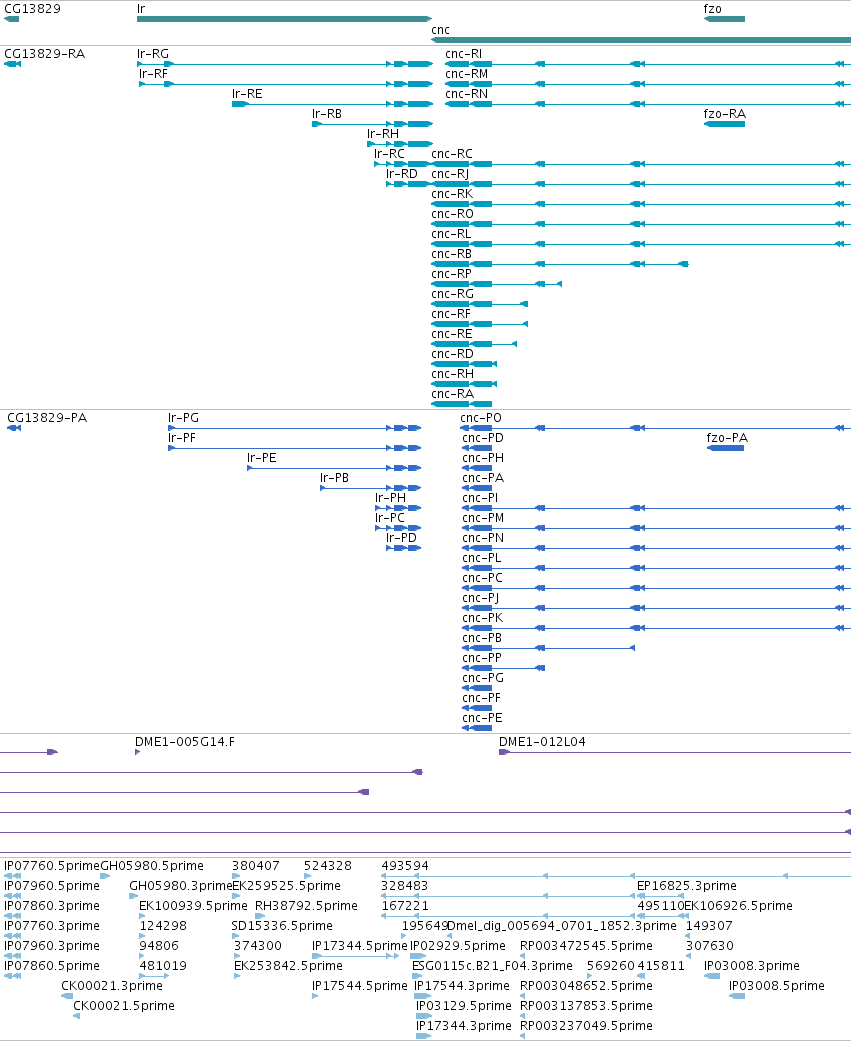Click protein cnc-PO label

pos(481,418)
